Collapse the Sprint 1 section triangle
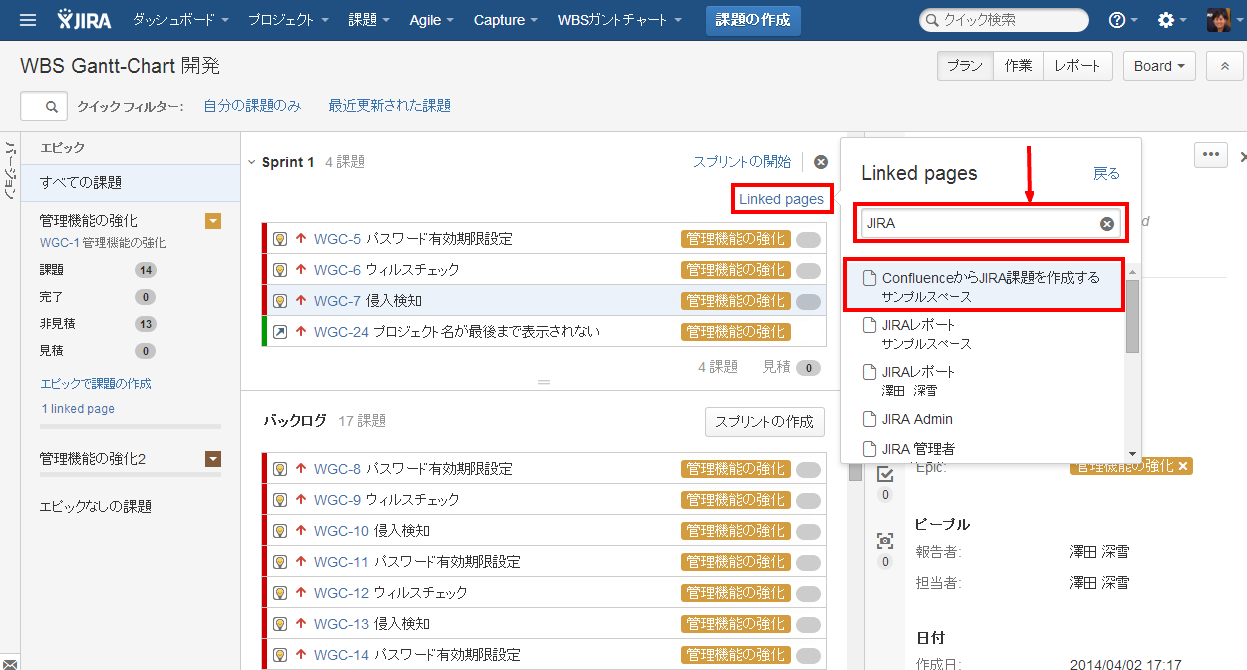This screenshot has width=1247, height=670. point(251,163)
